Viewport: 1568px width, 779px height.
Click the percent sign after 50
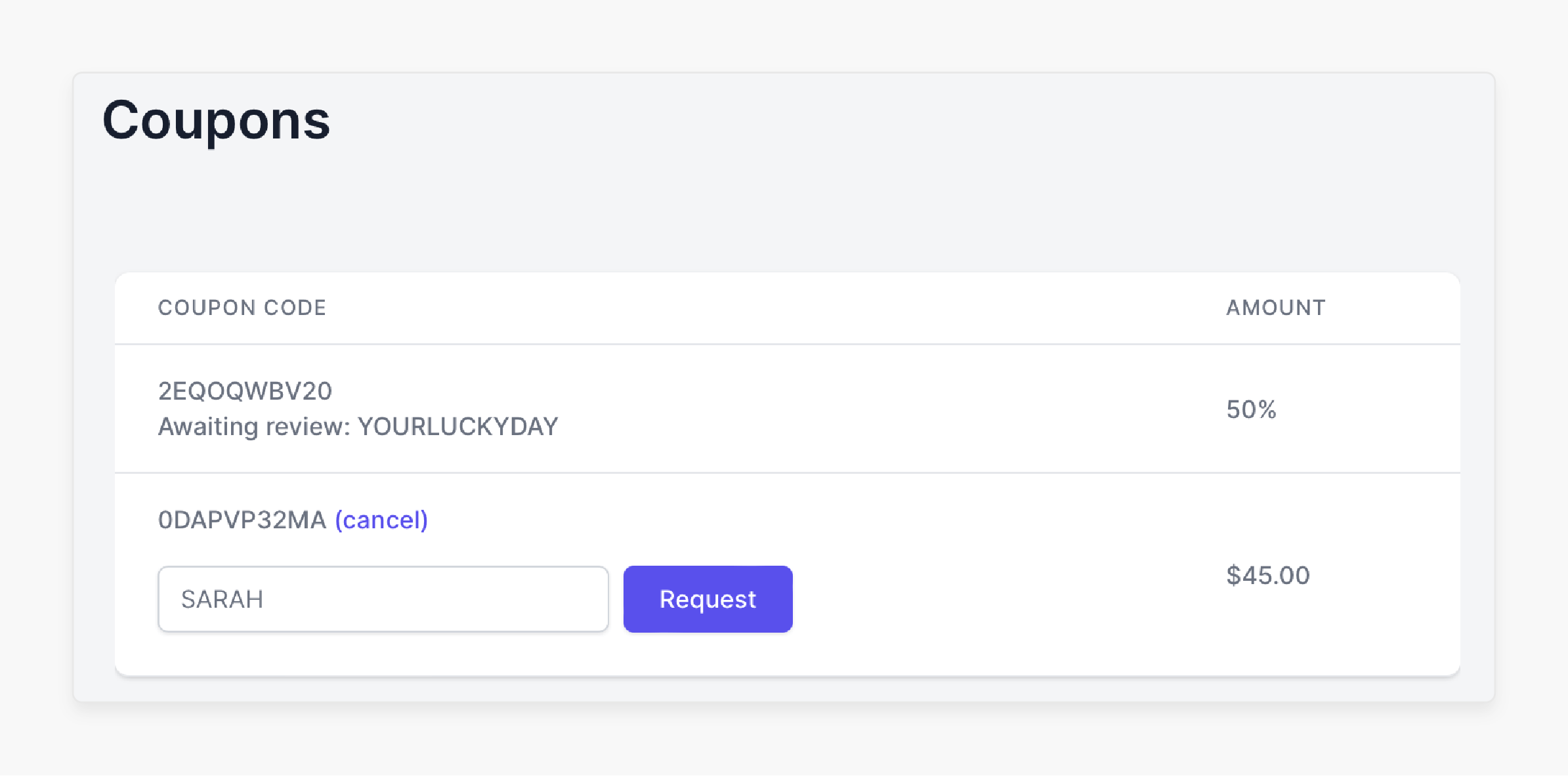click(x=1267, y=410)
